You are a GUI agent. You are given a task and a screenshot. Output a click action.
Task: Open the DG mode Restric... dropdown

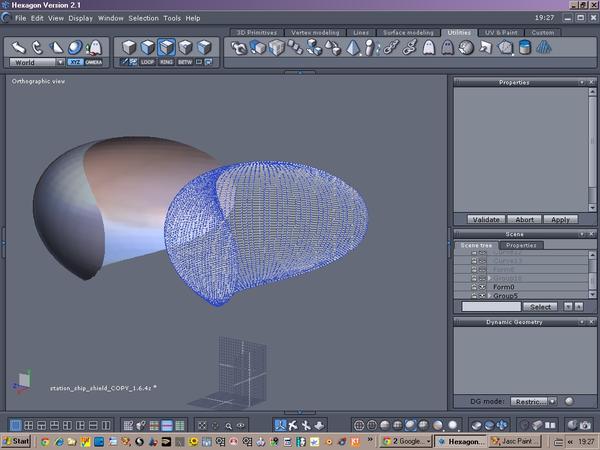tap(533, 401)
